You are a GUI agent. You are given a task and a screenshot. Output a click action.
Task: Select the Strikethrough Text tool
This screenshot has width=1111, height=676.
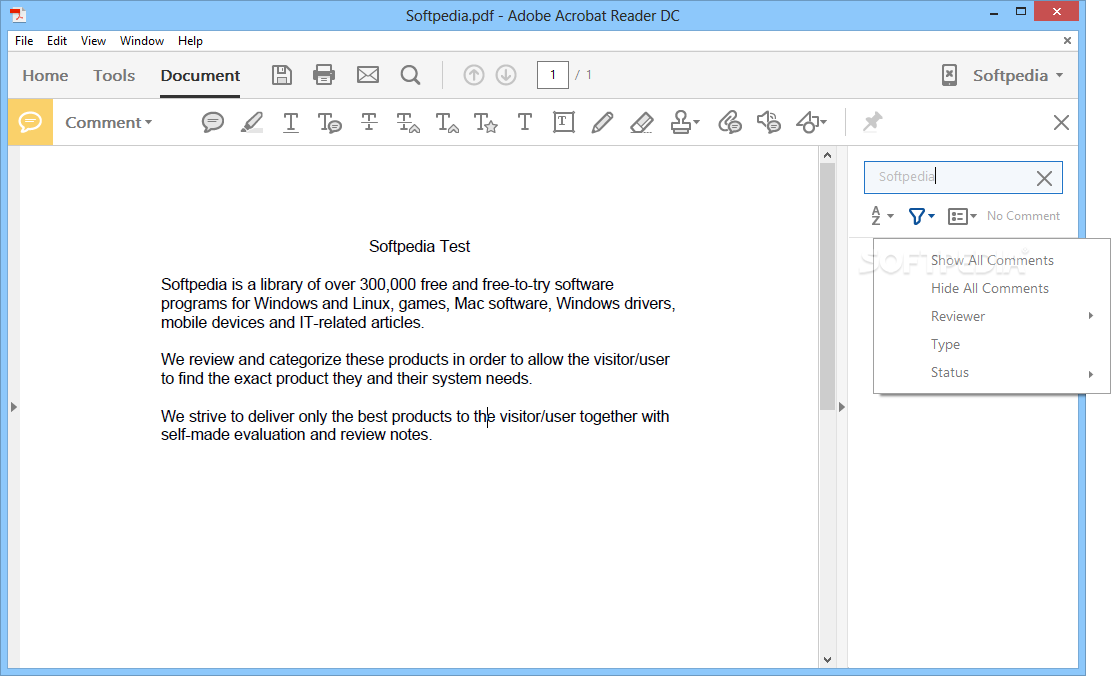(x=369, y=123)
